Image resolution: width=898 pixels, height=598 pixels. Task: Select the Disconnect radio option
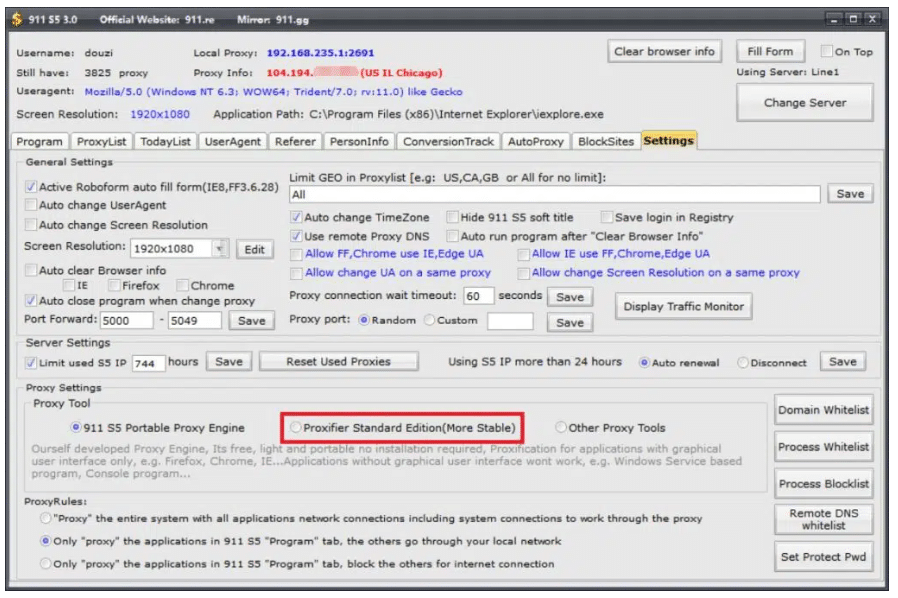(x=743, y=363)
